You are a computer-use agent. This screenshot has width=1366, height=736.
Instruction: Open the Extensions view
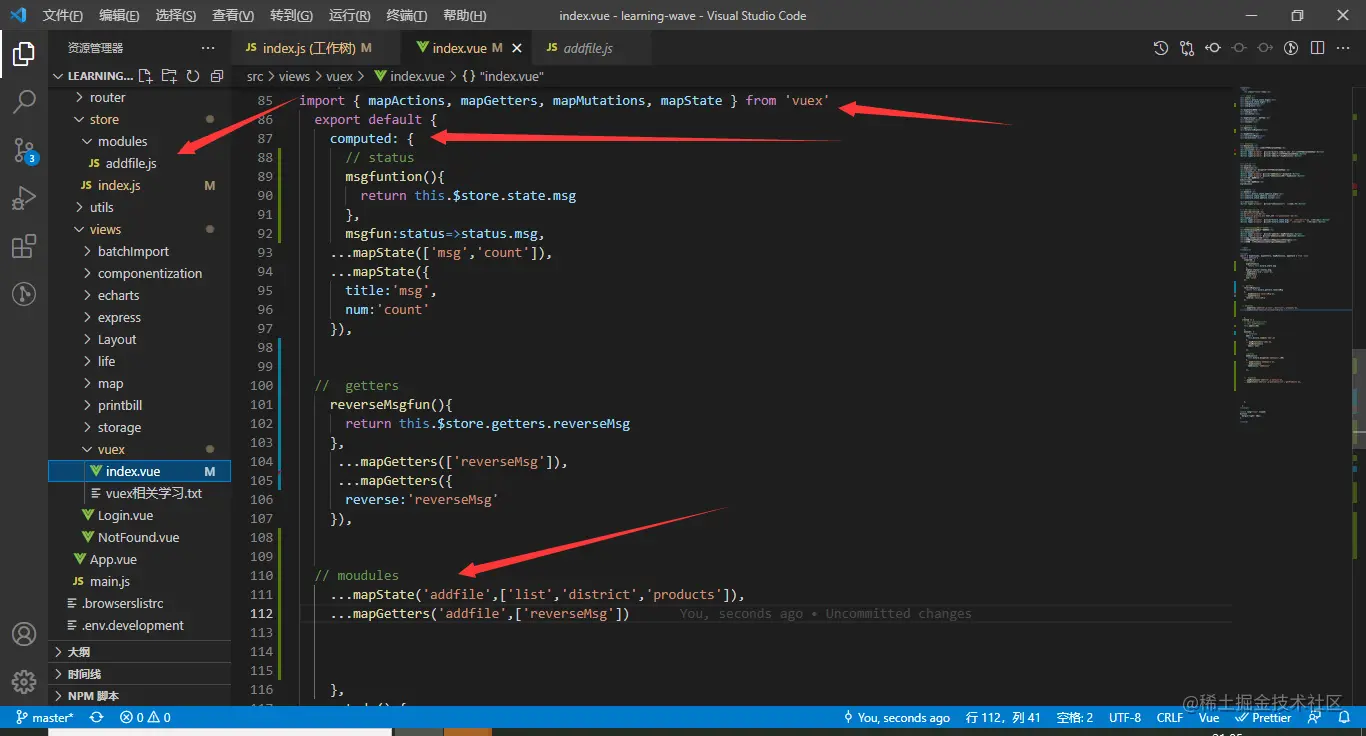pos(24,246)
